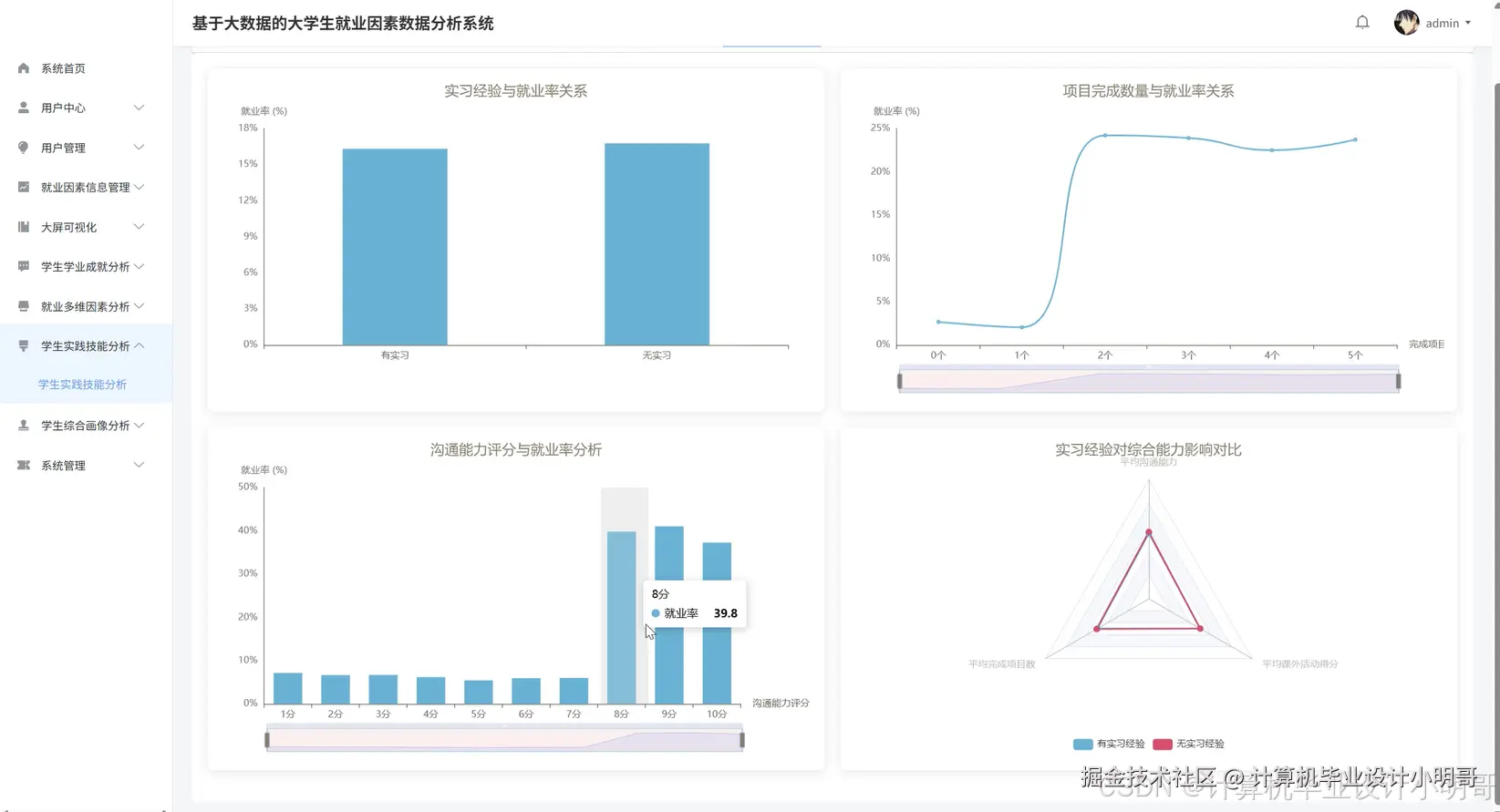This screenshot has width=1500, height=812.
Task: Click left handle of project chart zoom slider
Action: [900, 381]
